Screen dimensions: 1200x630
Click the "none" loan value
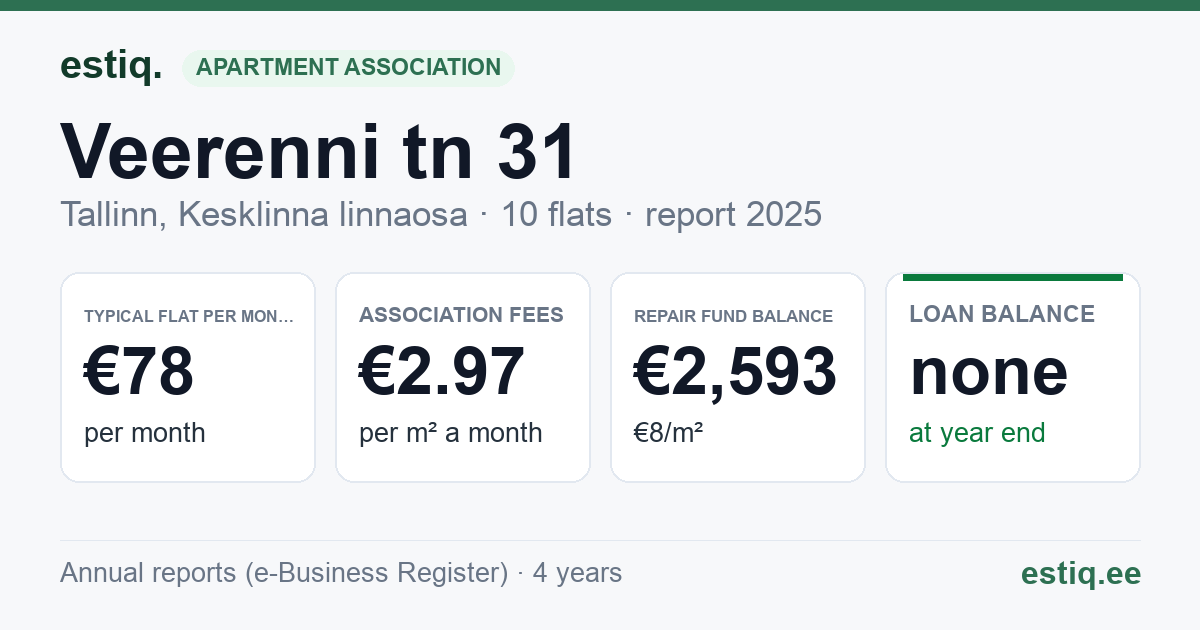[x=989, y=372]
